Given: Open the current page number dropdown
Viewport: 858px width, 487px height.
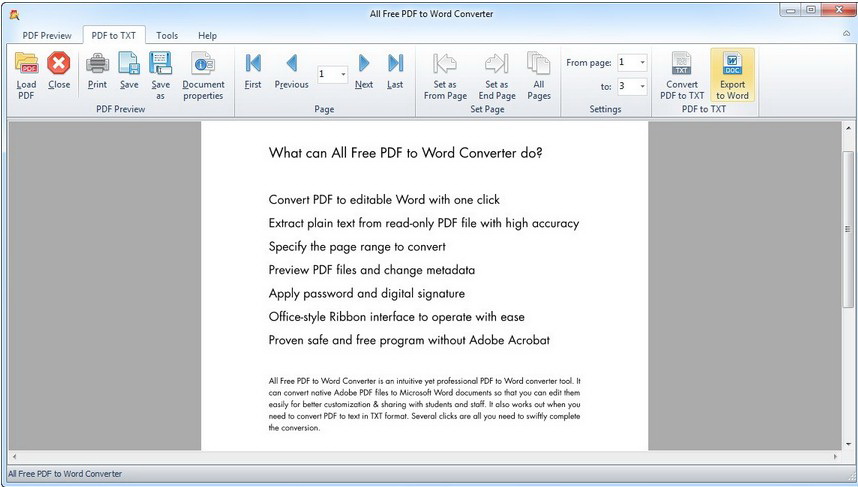Looking at the screenshot, I should [343, 74].
